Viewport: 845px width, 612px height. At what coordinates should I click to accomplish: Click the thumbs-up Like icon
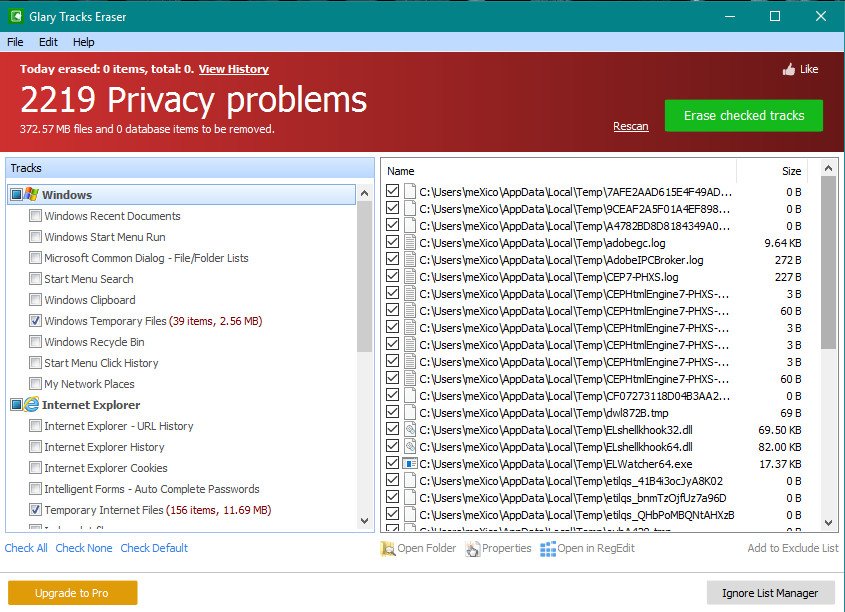point(789,69)
